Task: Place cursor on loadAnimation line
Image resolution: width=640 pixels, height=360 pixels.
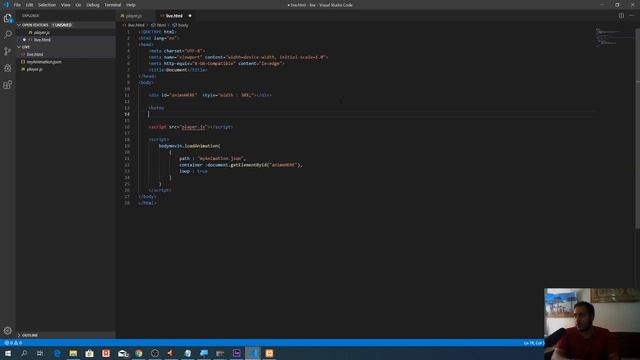Action: [189, 146]
